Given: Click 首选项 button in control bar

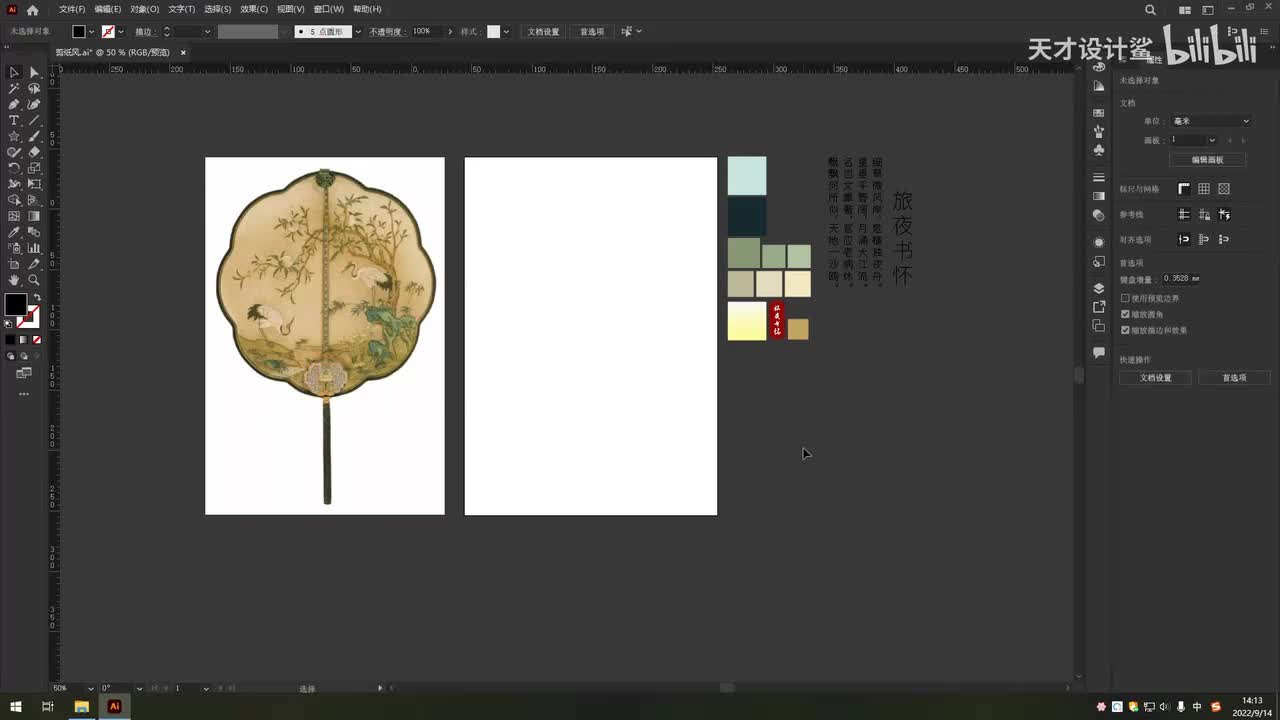Looking at the screenshot, I should point(592,32).
